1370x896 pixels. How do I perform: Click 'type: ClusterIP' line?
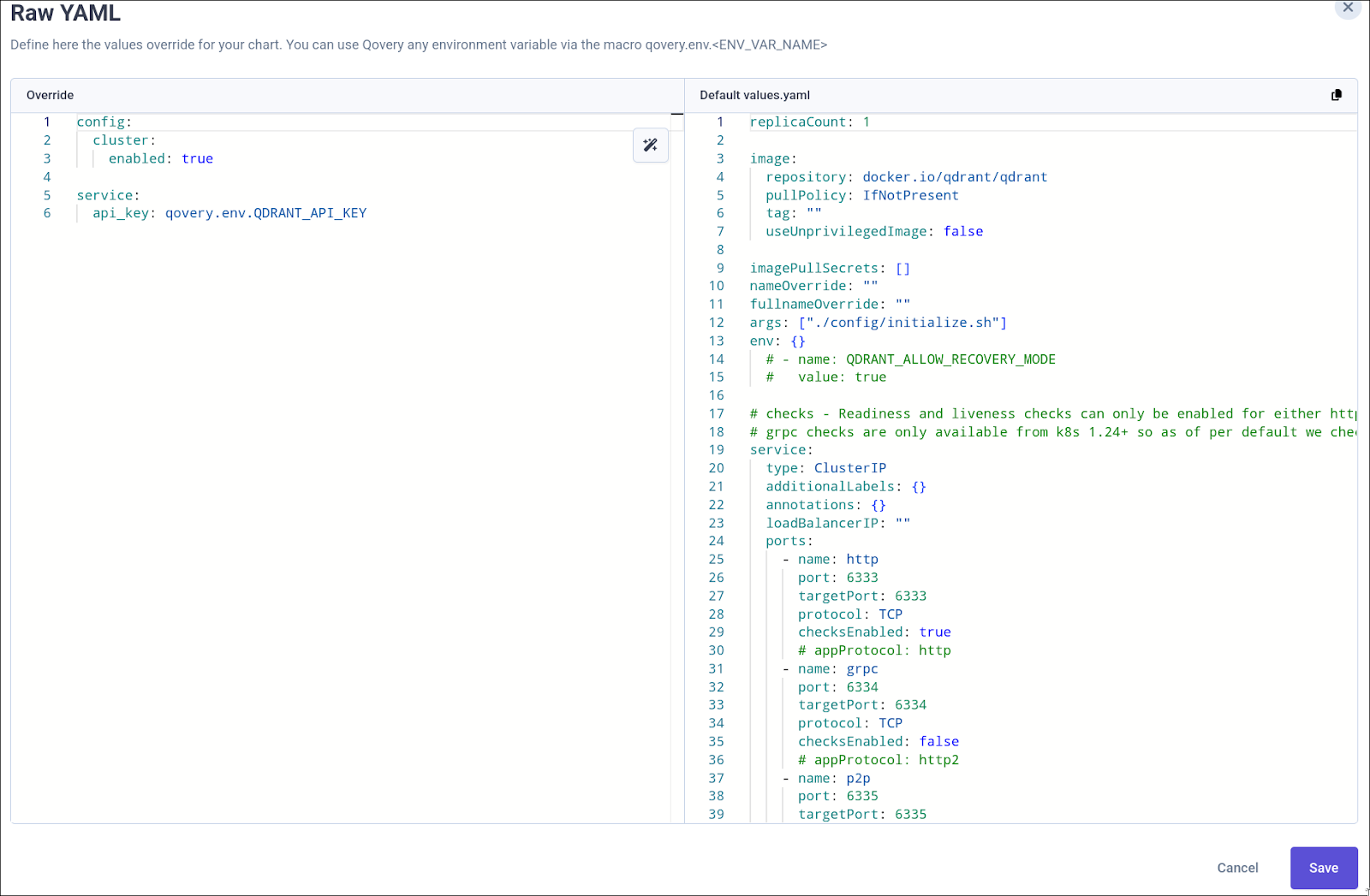click(x=826, y=468)
